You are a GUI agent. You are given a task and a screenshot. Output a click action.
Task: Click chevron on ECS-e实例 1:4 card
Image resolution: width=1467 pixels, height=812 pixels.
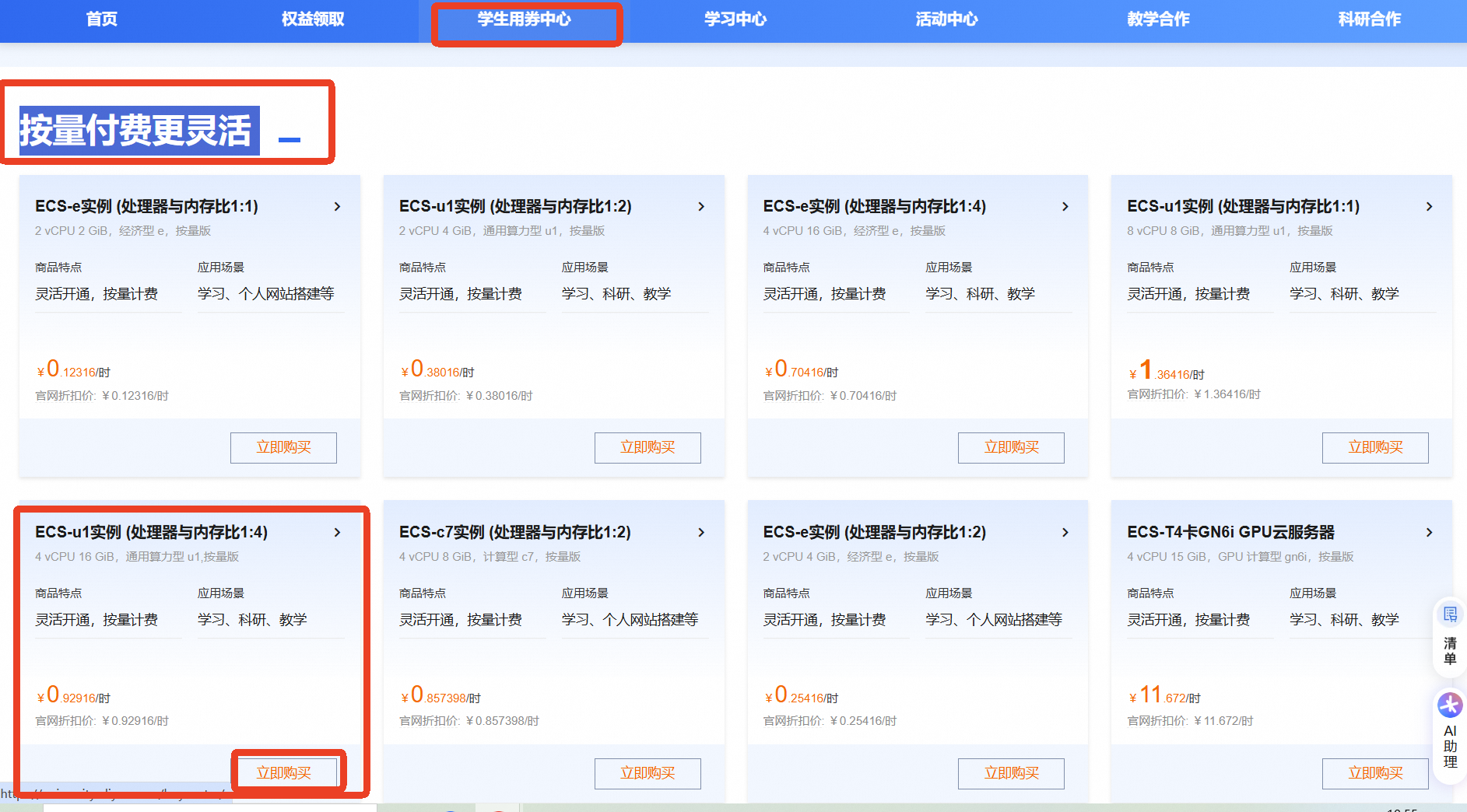click(x=1065, y=207)
